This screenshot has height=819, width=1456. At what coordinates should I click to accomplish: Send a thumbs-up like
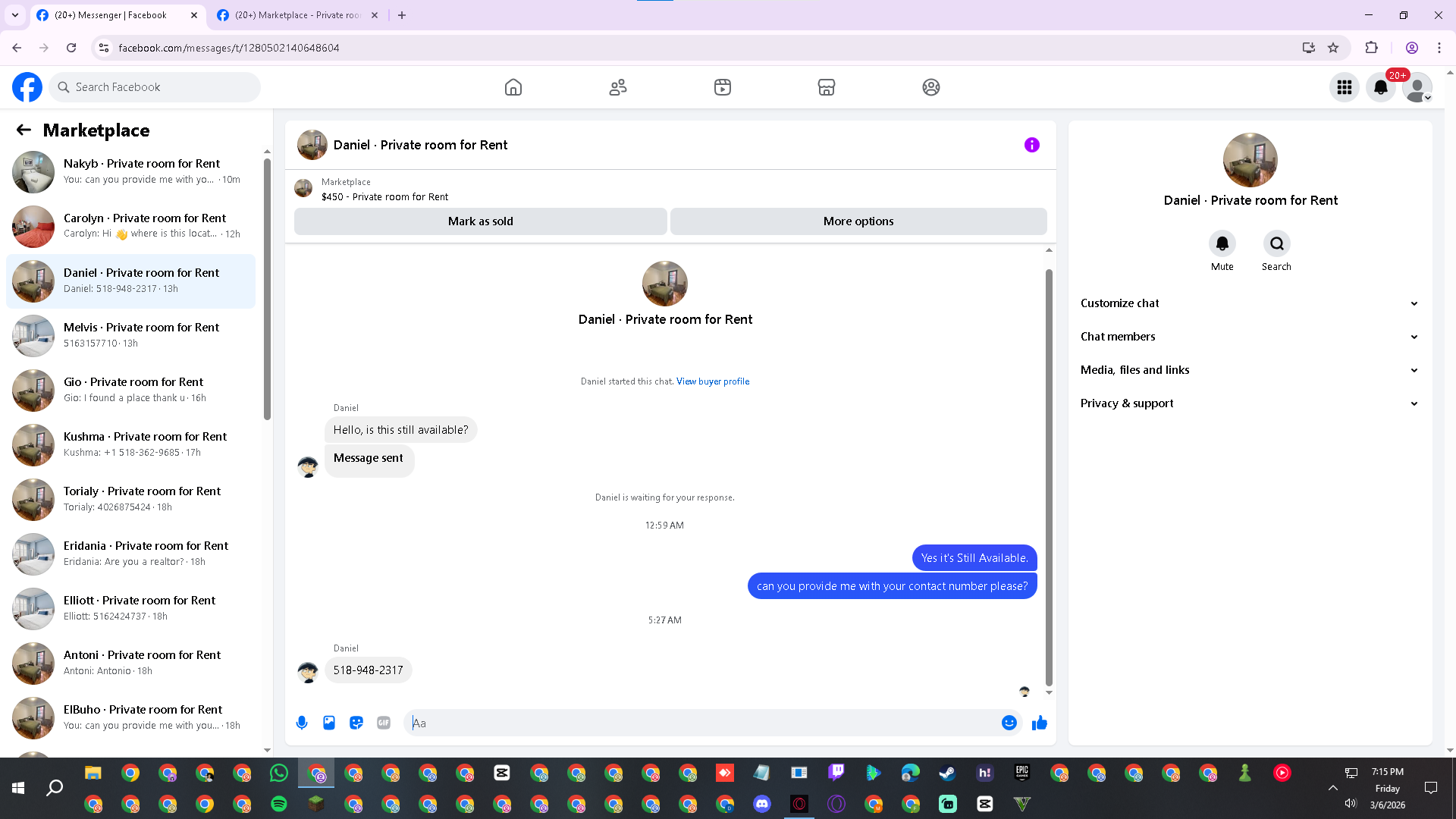pos(1040,723)
